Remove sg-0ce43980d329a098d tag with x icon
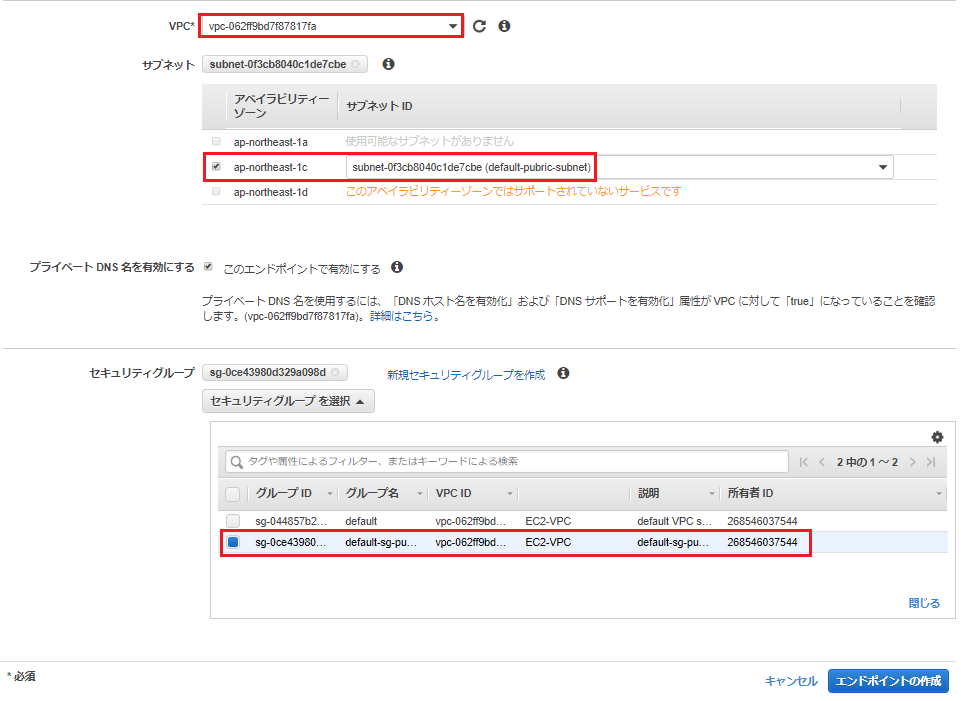The width and height of the screenshot is (961, 701). pos(335,373)
